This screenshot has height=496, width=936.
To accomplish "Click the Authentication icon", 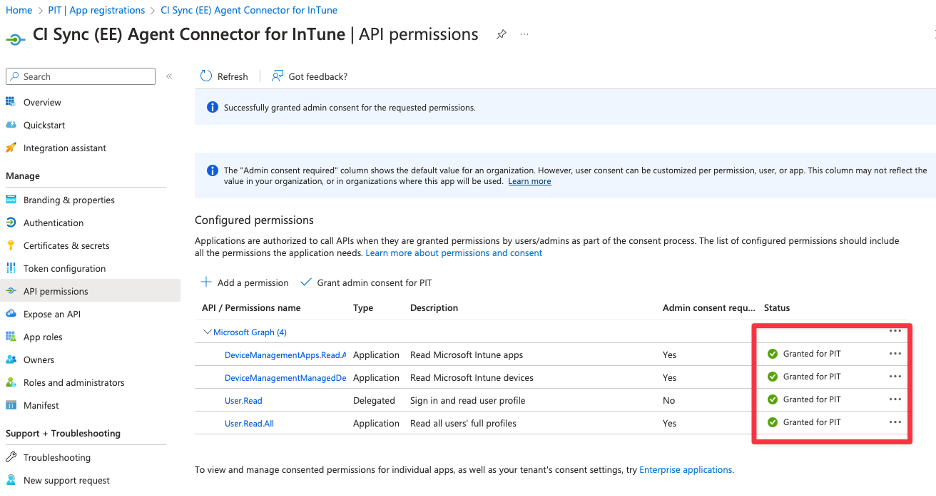I will coord(11,222).
